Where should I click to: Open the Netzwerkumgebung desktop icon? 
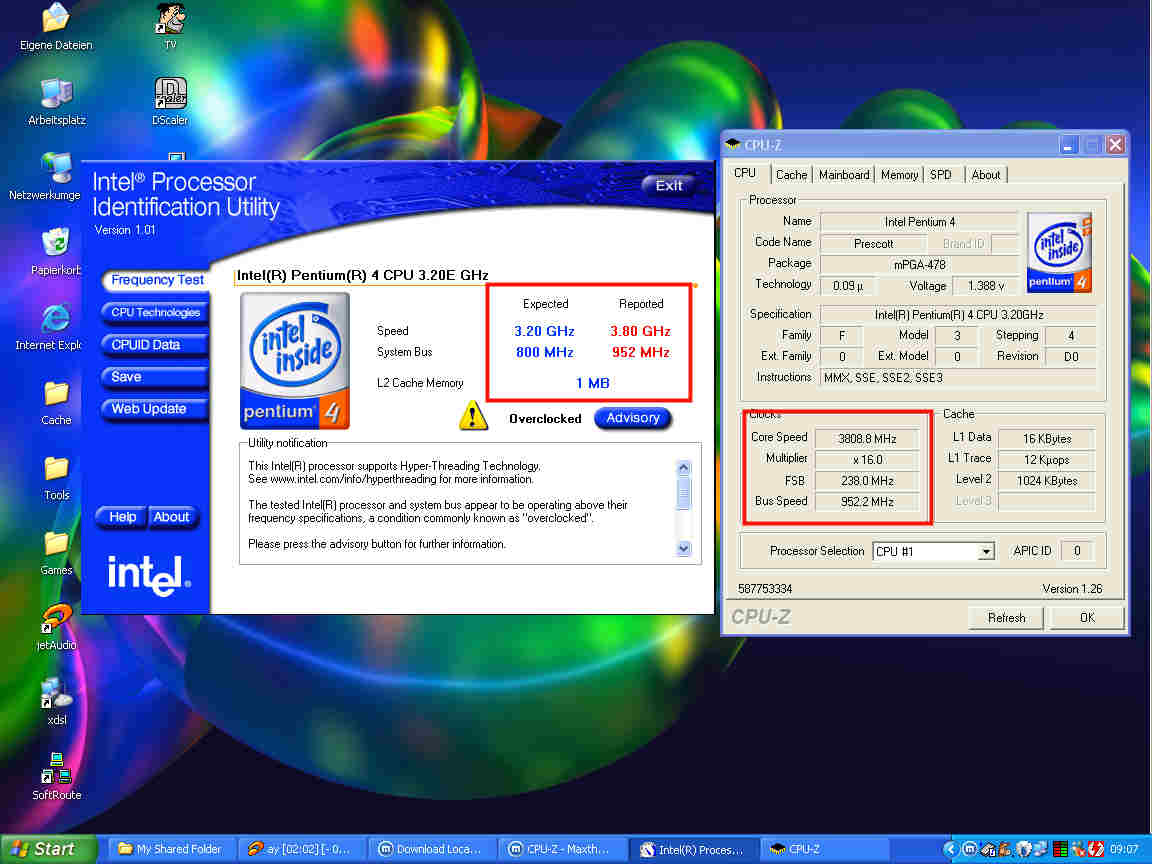point(56,168)
